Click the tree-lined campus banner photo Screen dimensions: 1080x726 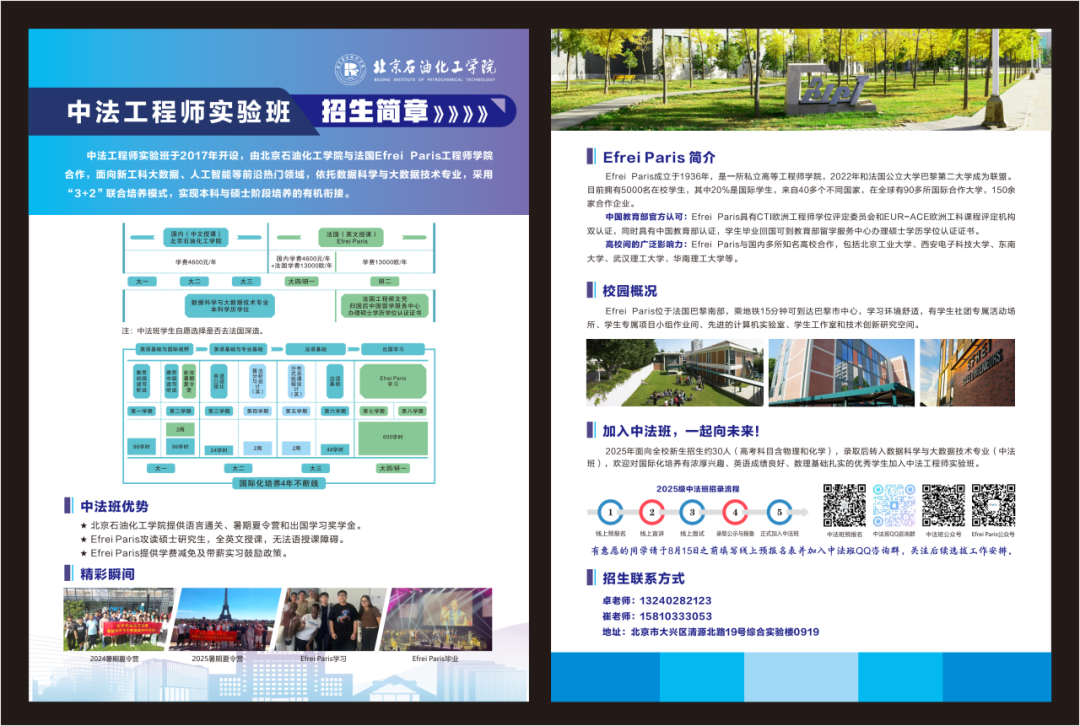coord(801,79)
